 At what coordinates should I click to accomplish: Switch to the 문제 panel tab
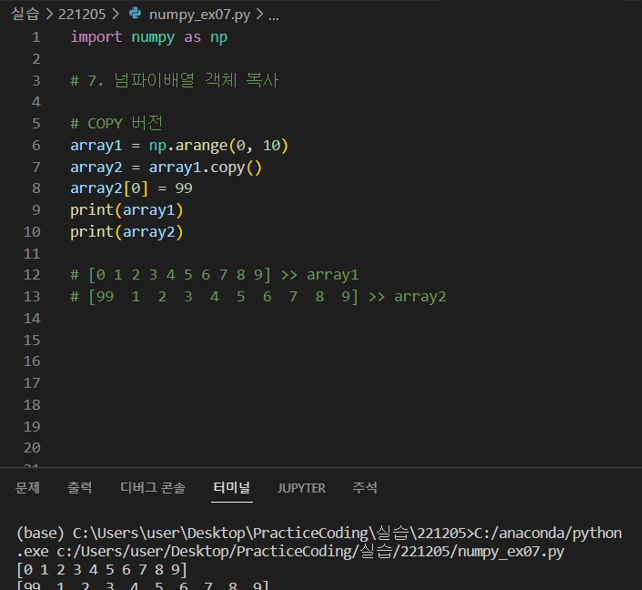point(27,487)
